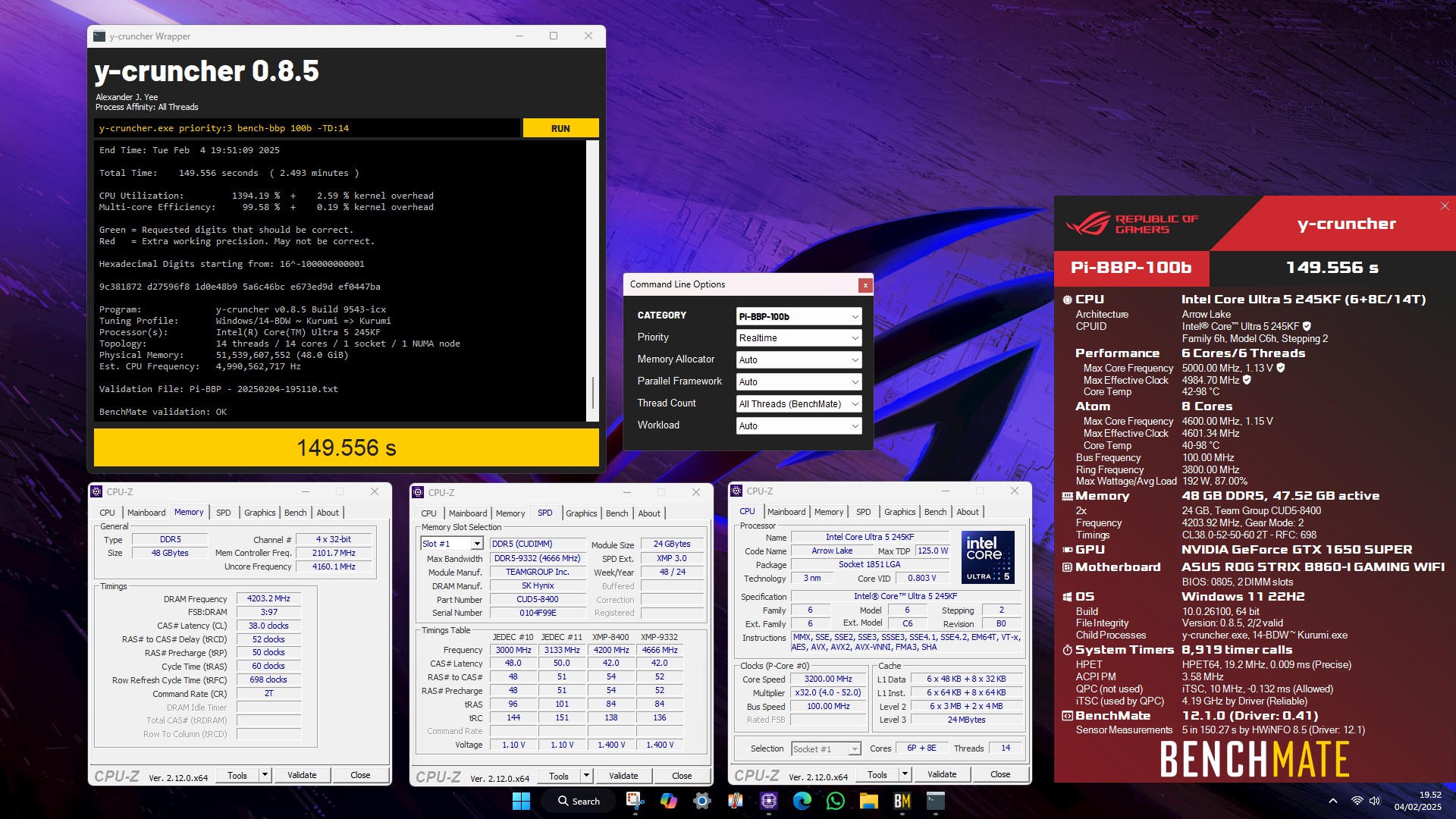Open Snipping Tool from taskbar
The height and width of the screenshot is (819, 1456).
click(635, 801)
